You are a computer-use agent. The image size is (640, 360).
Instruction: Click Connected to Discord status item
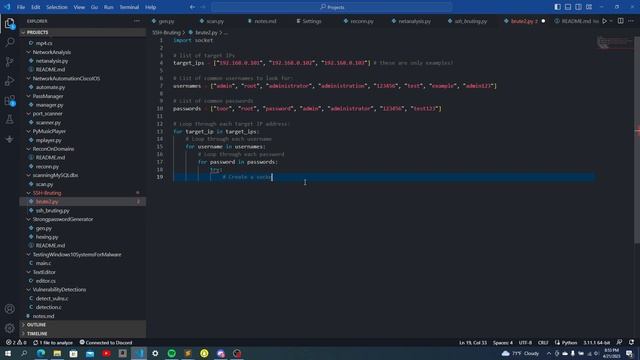(106, 342)
